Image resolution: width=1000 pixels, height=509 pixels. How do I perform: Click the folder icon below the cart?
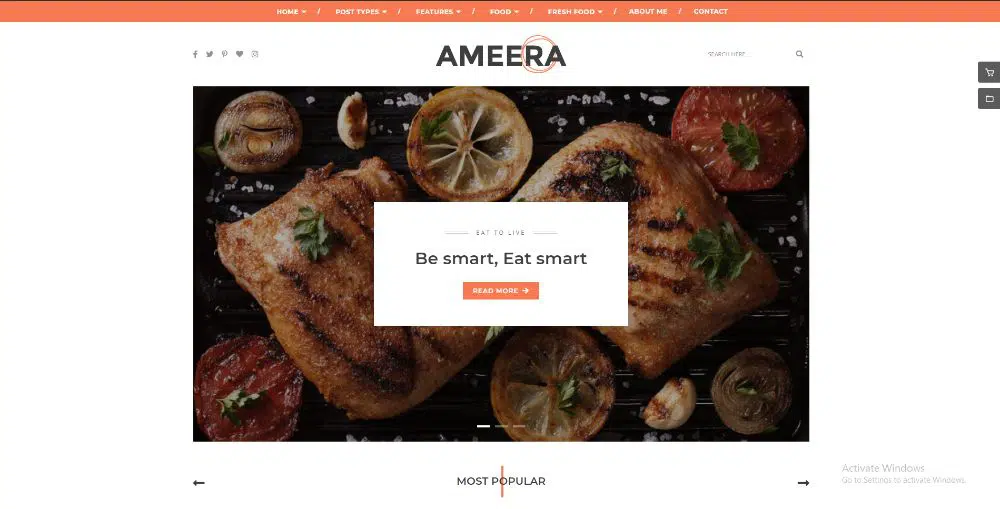(x=989, y=99)
